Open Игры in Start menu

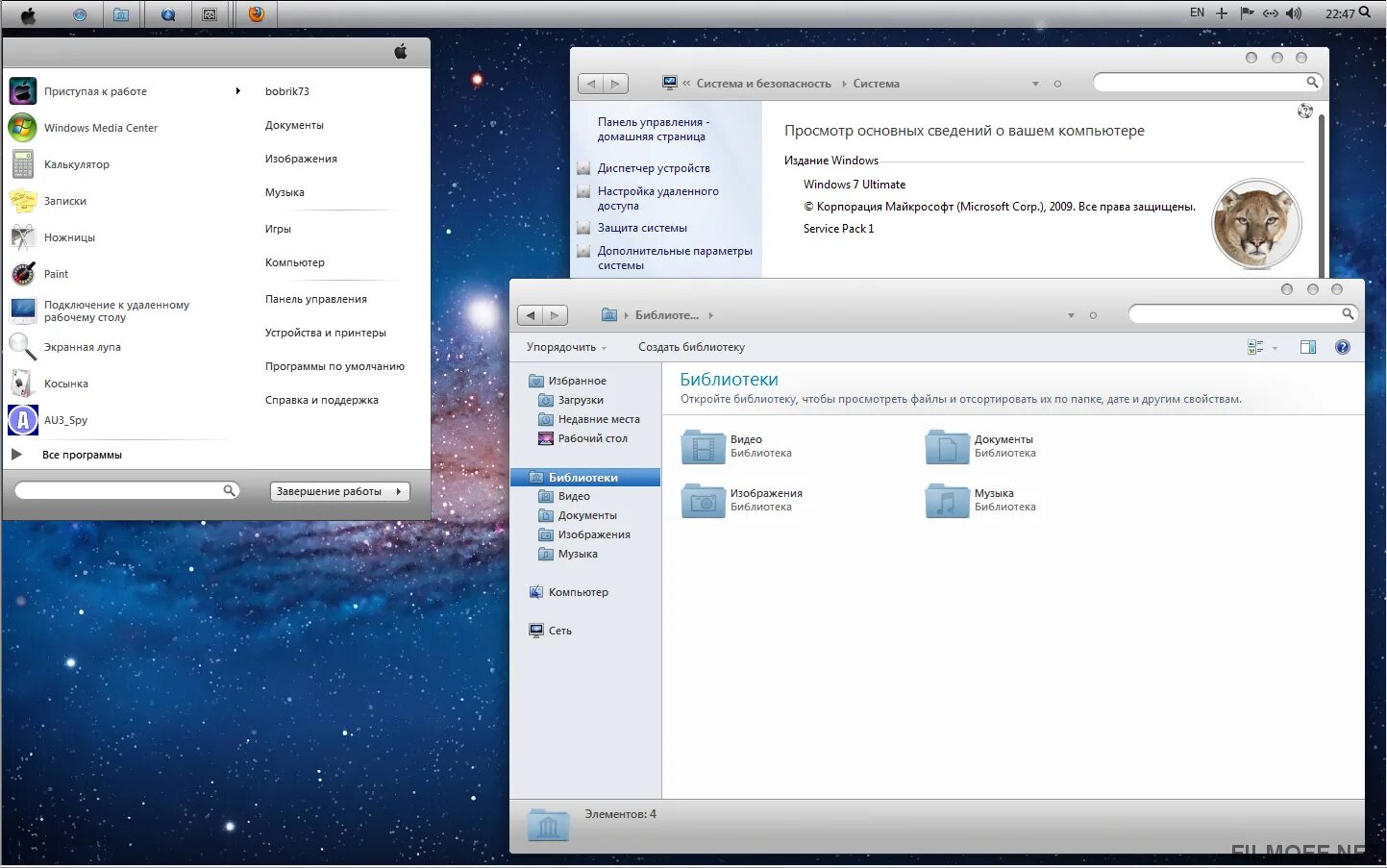coord(278,229)
